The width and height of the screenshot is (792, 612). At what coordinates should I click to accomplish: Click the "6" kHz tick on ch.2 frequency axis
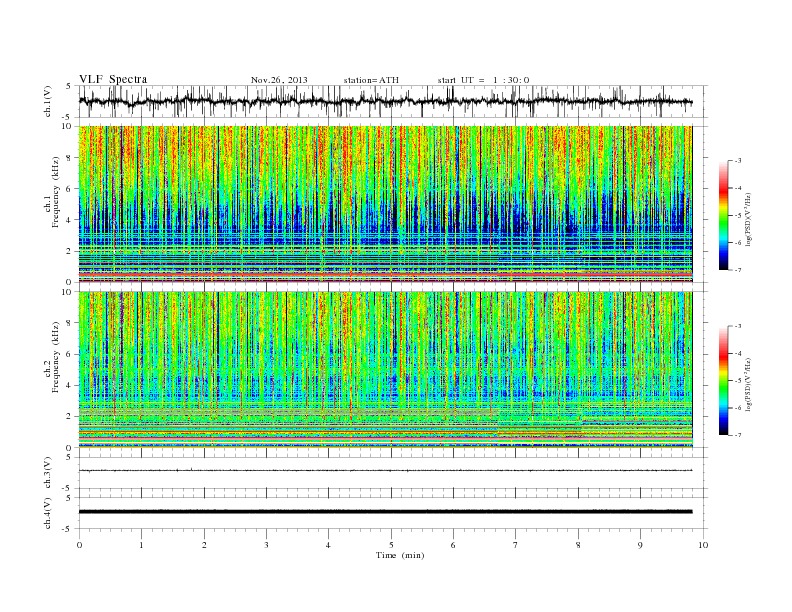tap(70, 354)
